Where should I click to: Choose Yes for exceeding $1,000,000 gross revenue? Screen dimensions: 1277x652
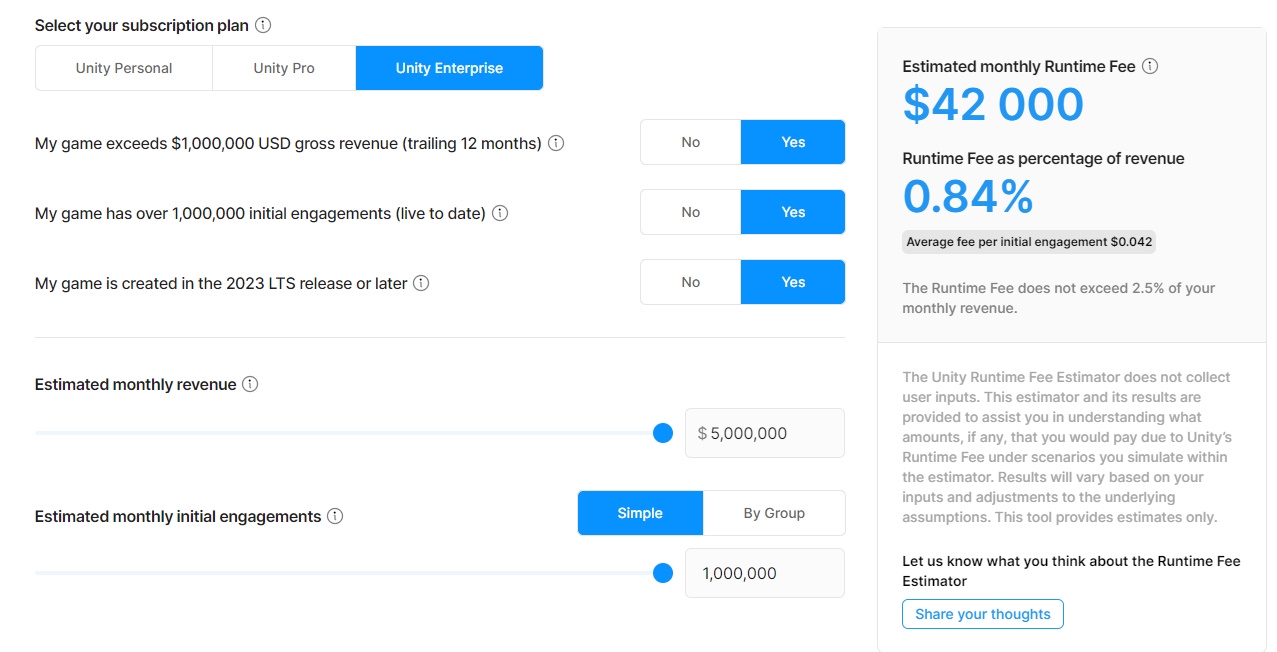[x=793, y=142]
